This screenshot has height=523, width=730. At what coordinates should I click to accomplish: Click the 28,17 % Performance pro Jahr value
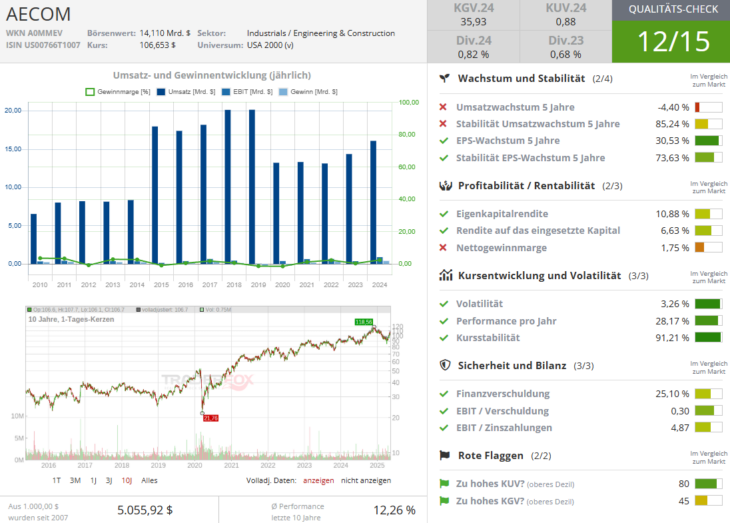coord(672,321)
